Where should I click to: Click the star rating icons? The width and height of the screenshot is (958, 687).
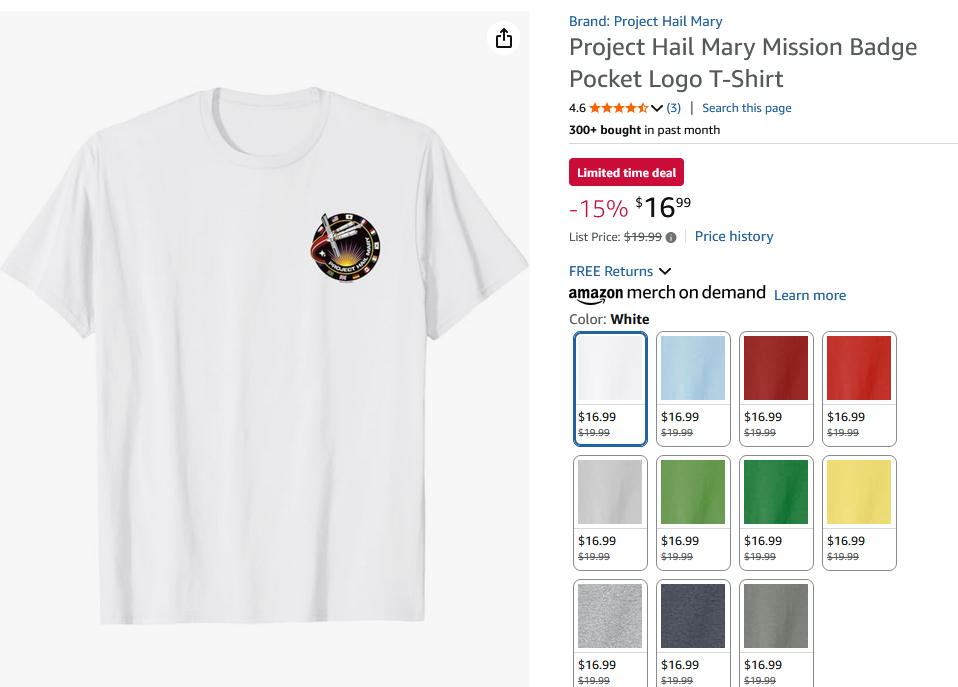click(x=618, y=108)
